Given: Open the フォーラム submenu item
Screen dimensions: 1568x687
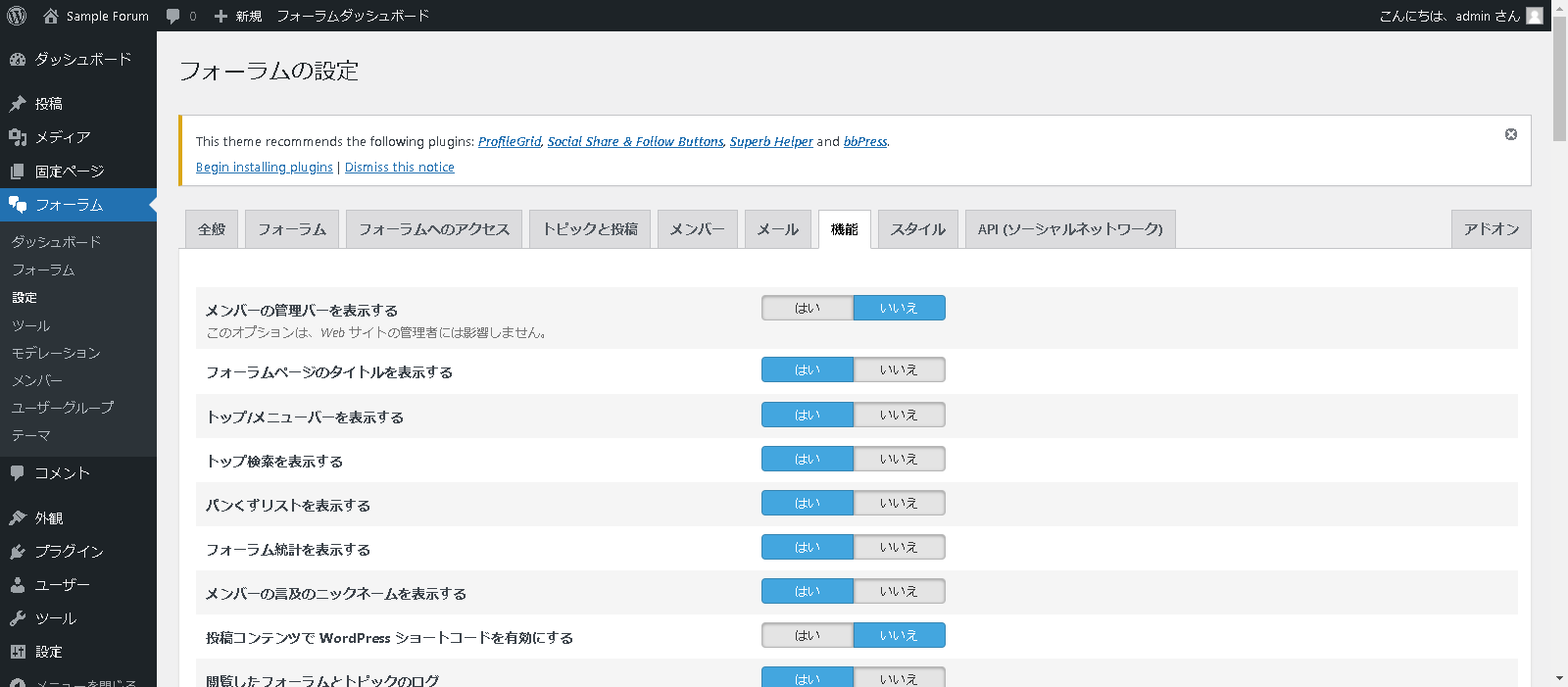Looking at the screenshot, I should 43,270.
